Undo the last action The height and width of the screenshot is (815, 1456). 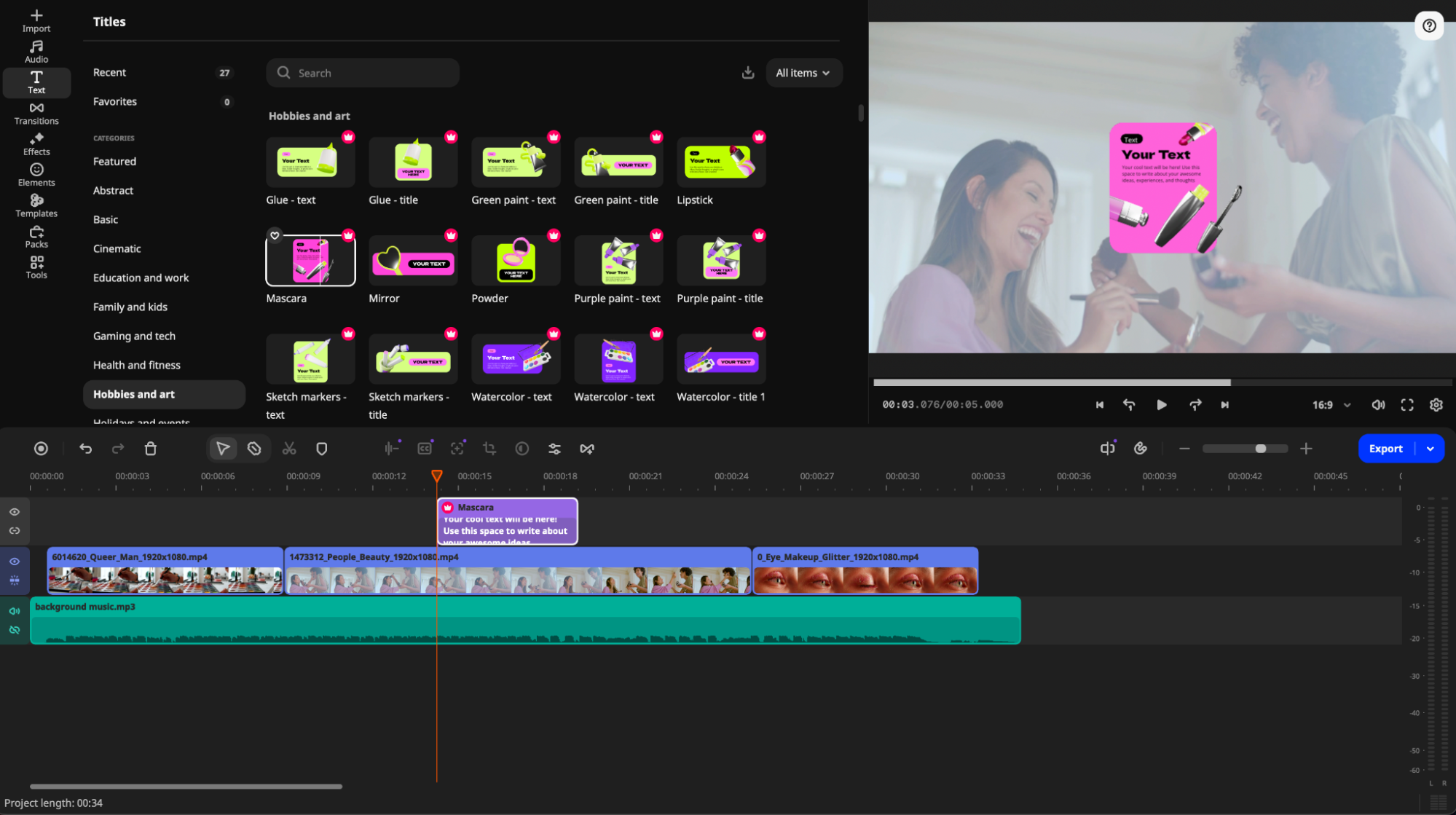85,449
